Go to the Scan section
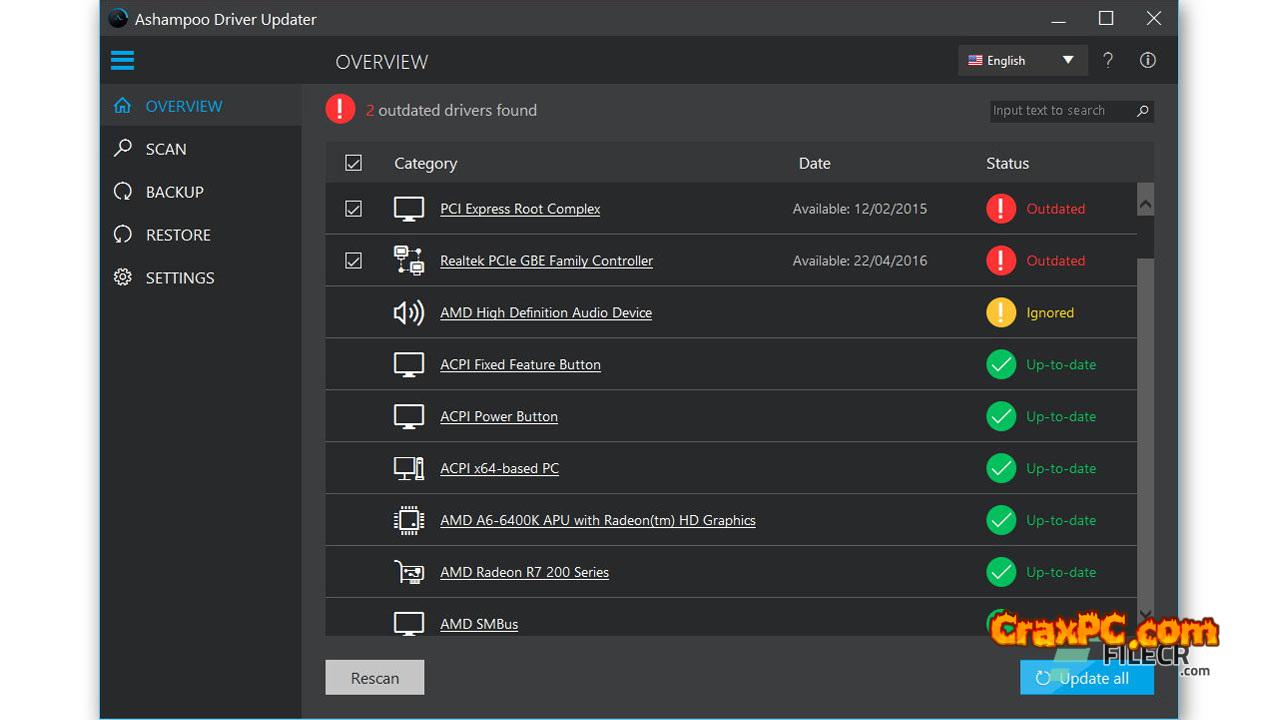Image resolution: width=1280 pixels, height=720 pixels. point(165,149)
